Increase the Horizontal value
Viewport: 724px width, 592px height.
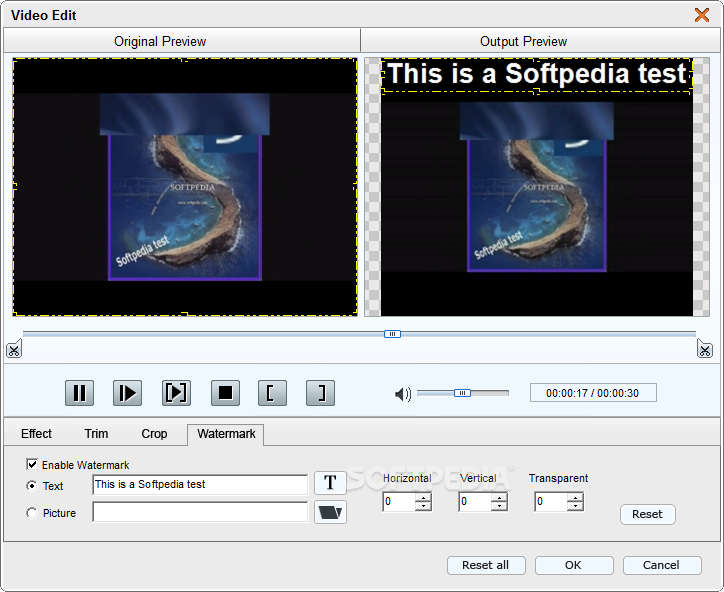click(423, 497)
